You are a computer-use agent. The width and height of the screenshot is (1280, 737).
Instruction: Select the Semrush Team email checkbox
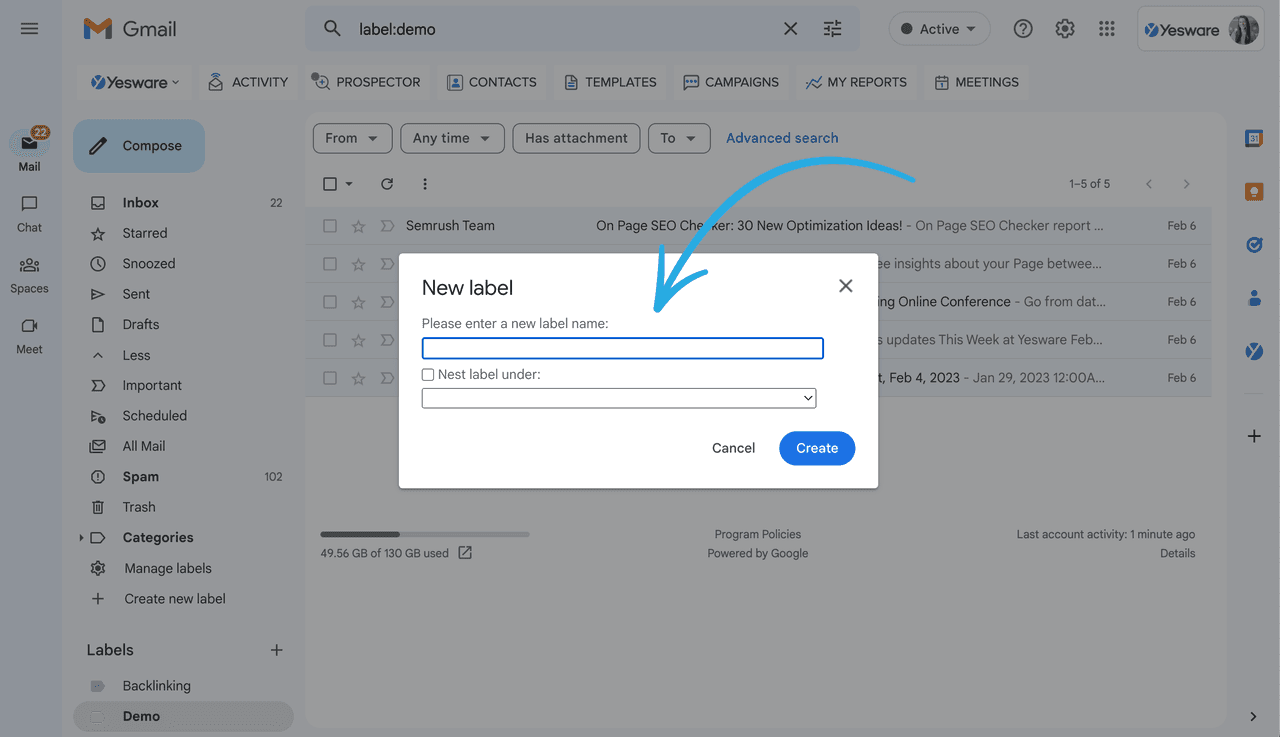coord(329,225)
